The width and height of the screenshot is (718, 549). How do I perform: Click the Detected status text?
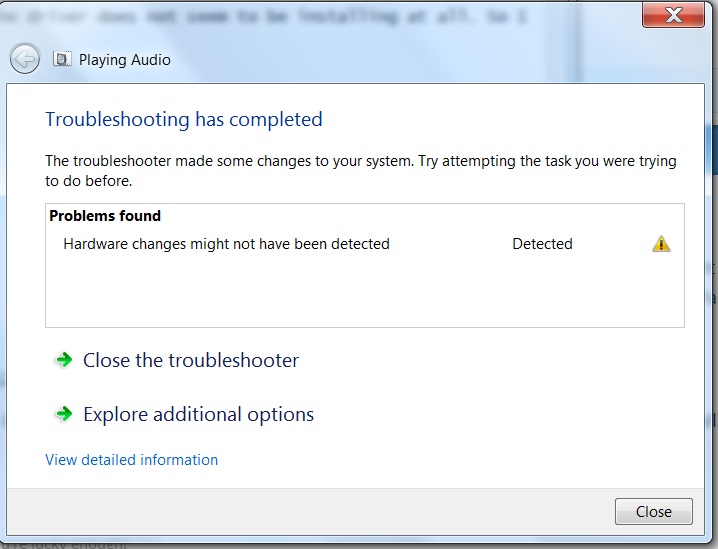(x=542, y=244)
